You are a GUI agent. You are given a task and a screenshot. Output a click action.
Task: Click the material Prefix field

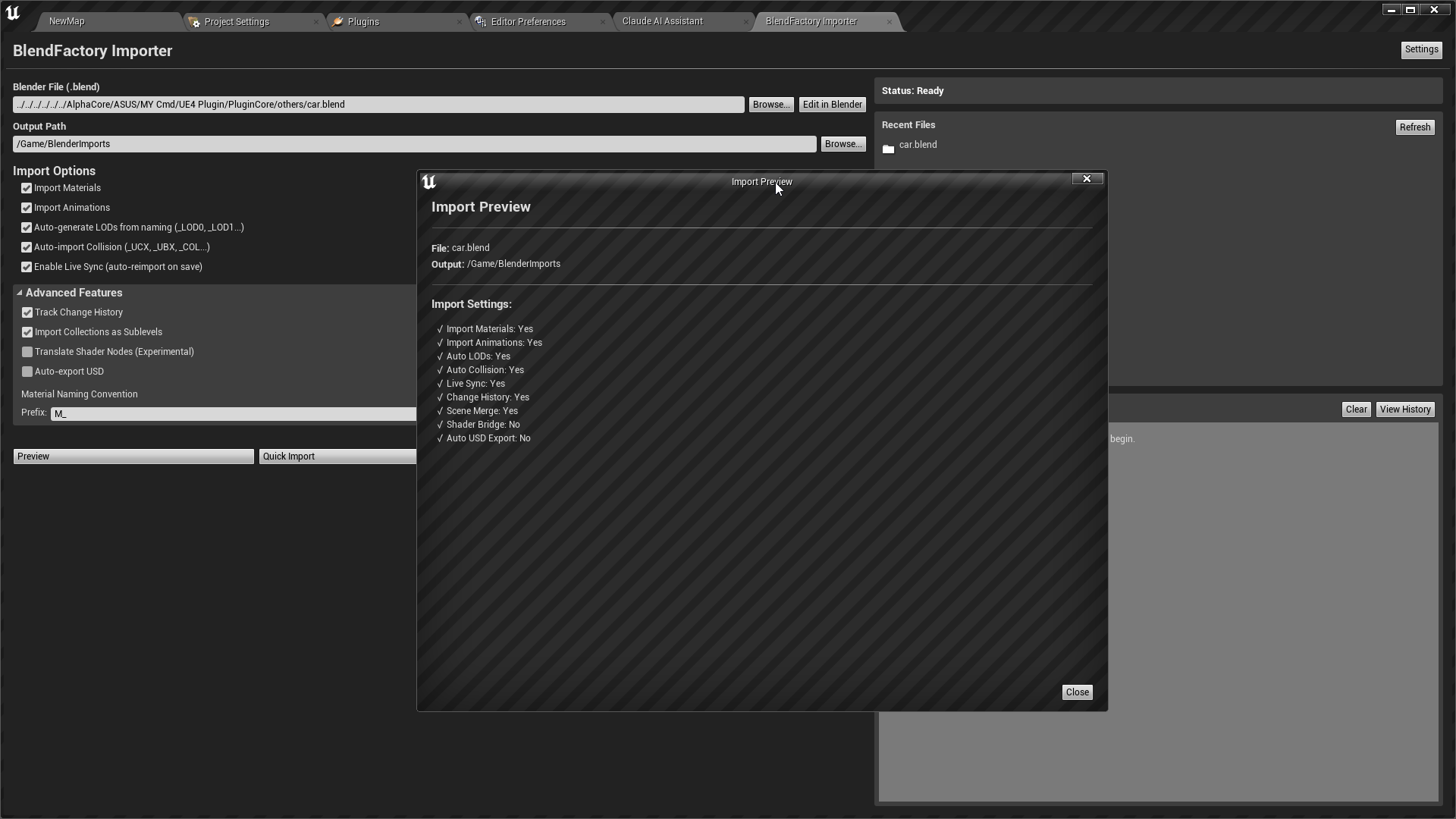point(234,414)
